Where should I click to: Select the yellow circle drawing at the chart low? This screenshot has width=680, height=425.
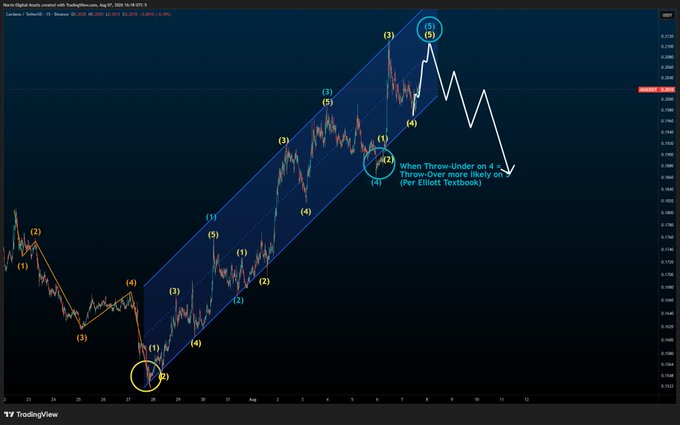coord(146,376)
